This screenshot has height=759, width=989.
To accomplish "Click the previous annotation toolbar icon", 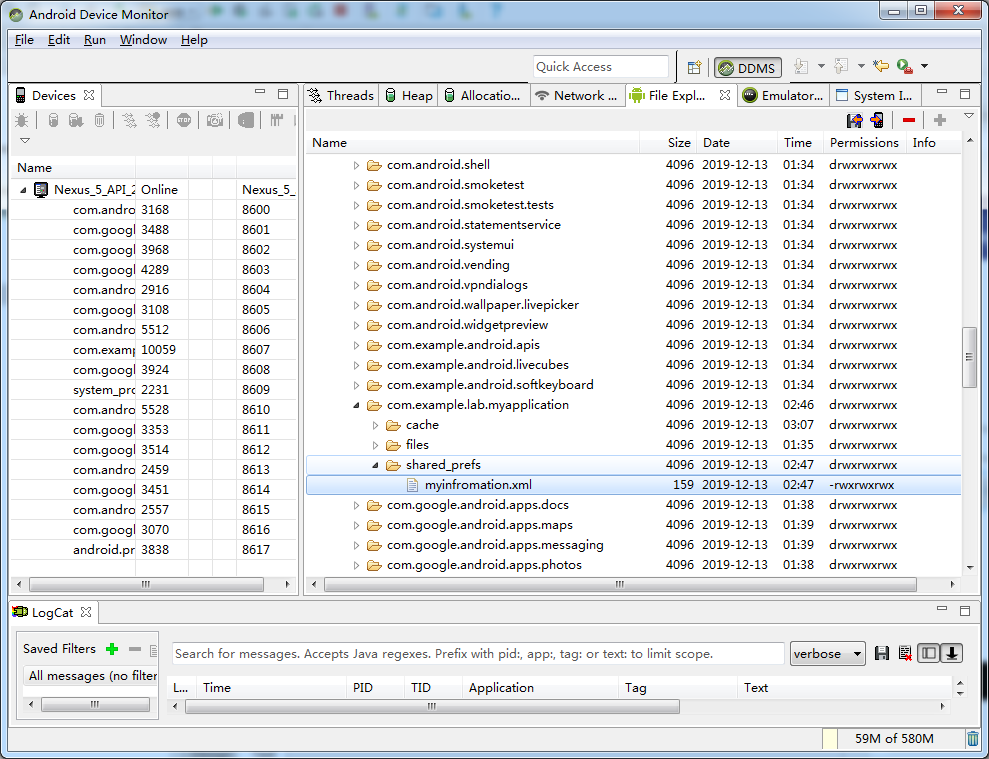I will click(x=841, y=66).
